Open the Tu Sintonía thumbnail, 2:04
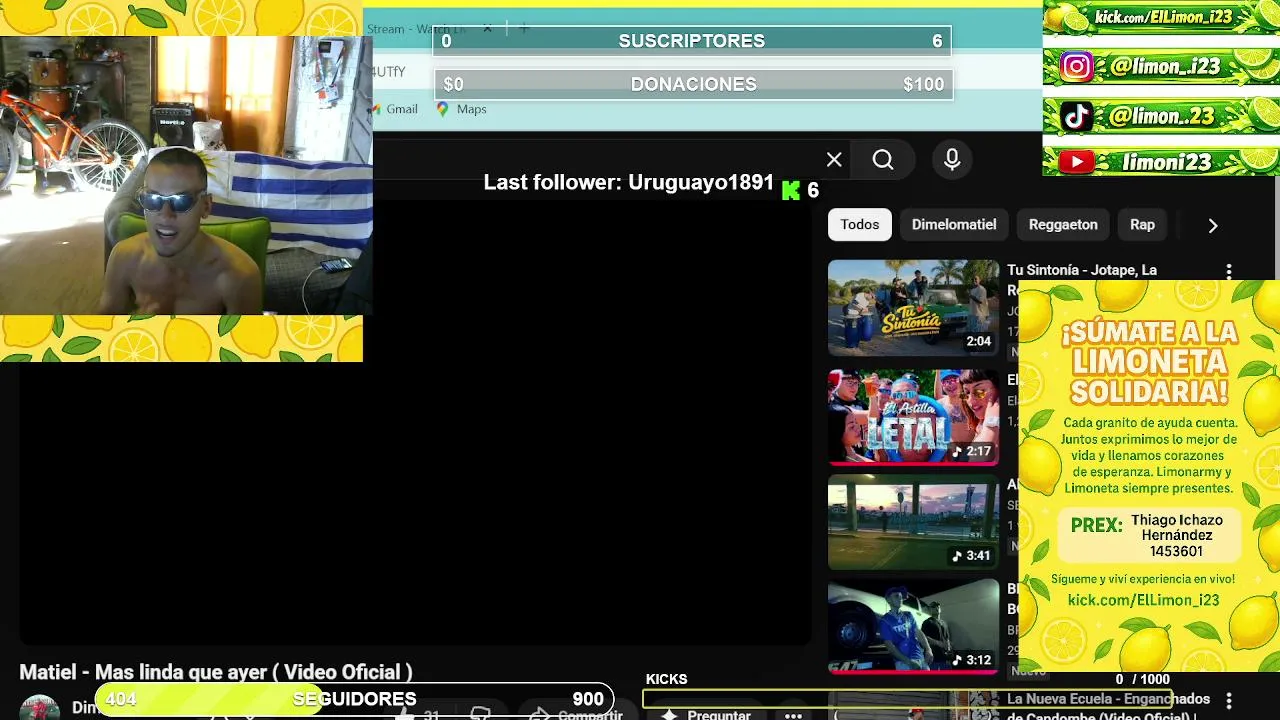Image resolution: width=1280 pixels, height=720 pixels. click(913, 308)
